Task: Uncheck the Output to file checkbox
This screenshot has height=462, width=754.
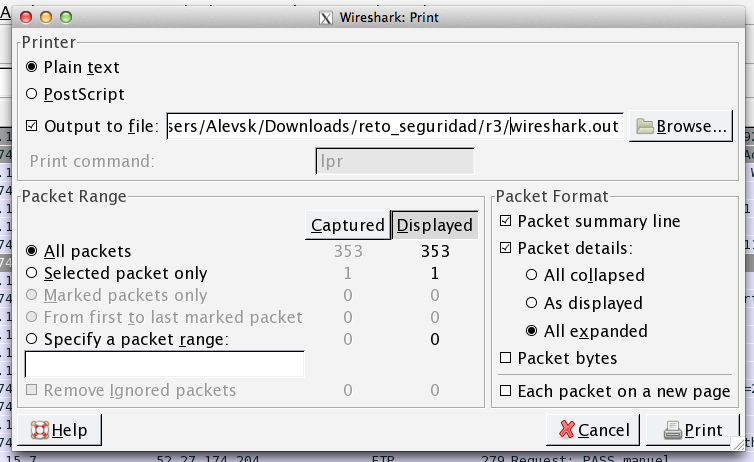Action: pyautogui.click(x=32, y=126)
